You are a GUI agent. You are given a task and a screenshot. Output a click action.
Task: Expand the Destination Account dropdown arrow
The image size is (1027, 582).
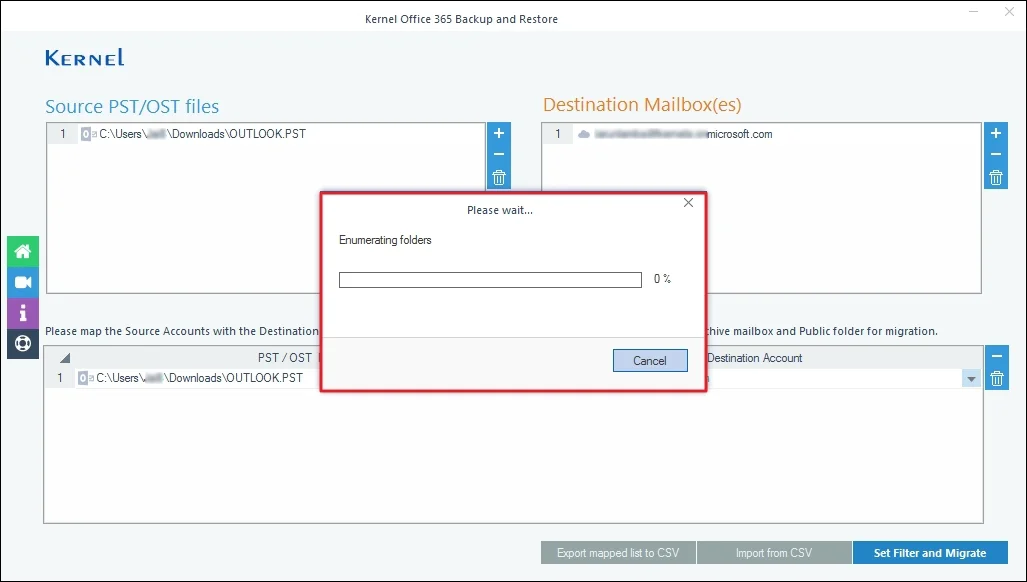[x=970, y=379]
